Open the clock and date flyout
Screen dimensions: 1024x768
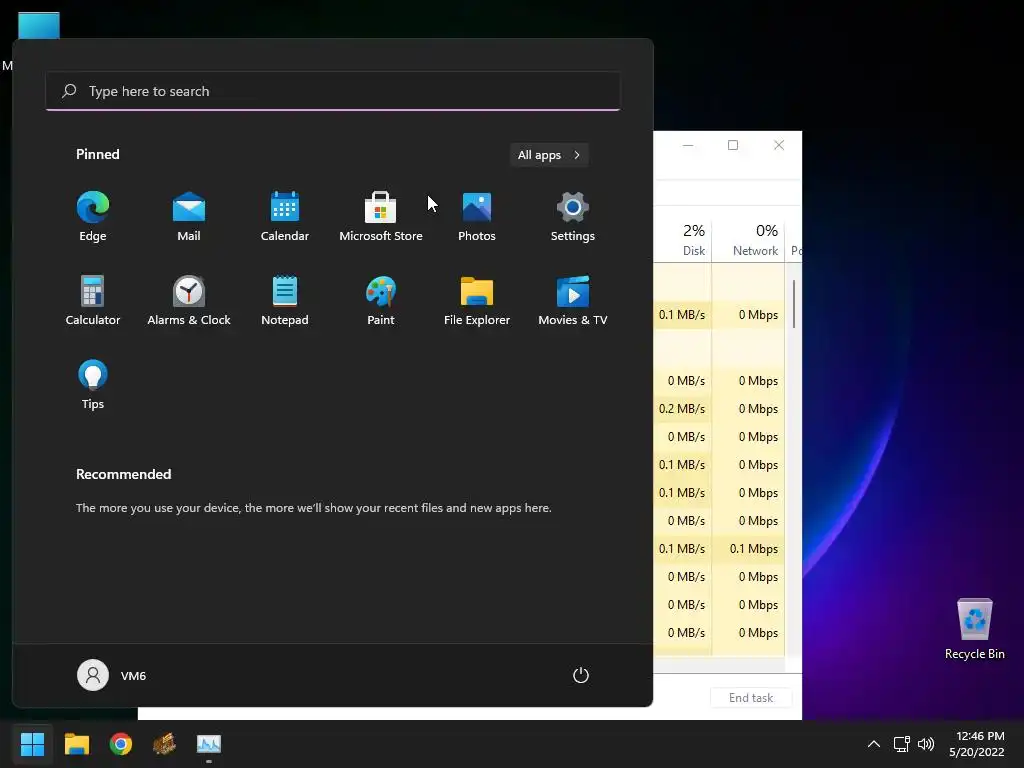point(977,744)
